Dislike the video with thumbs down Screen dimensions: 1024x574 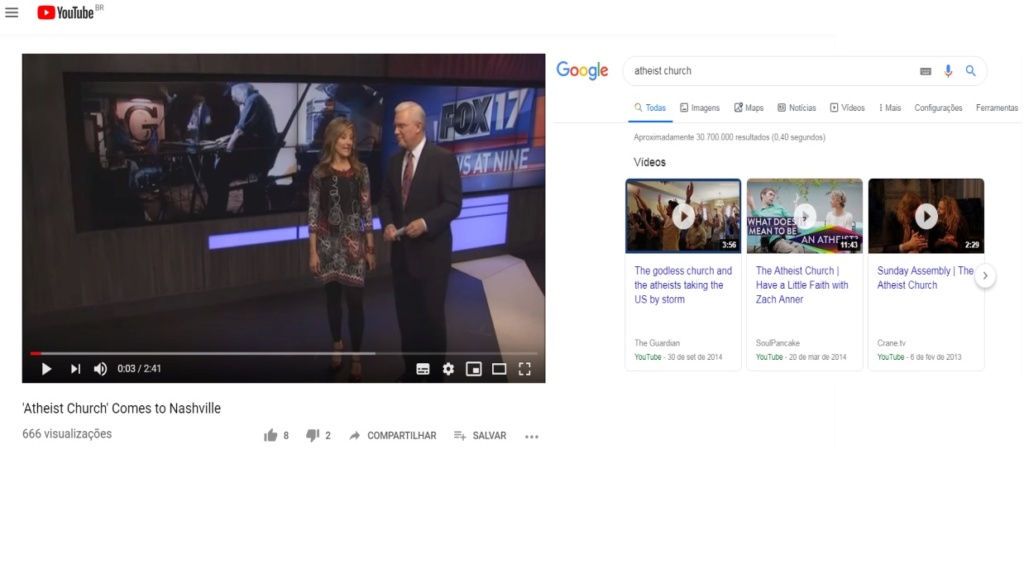pos(313,436)
